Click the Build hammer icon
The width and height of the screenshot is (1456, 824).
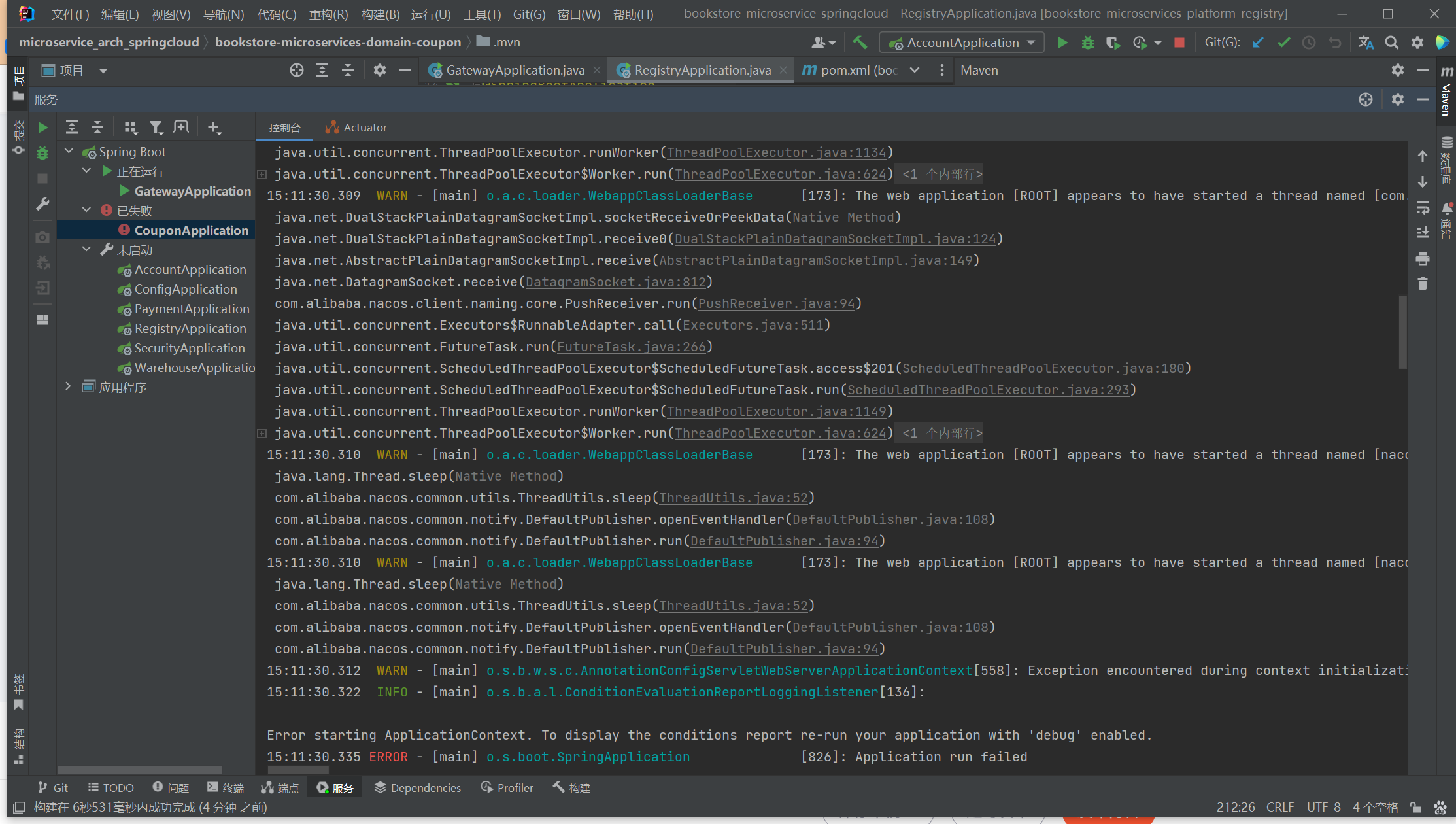(x=860, y=43)
